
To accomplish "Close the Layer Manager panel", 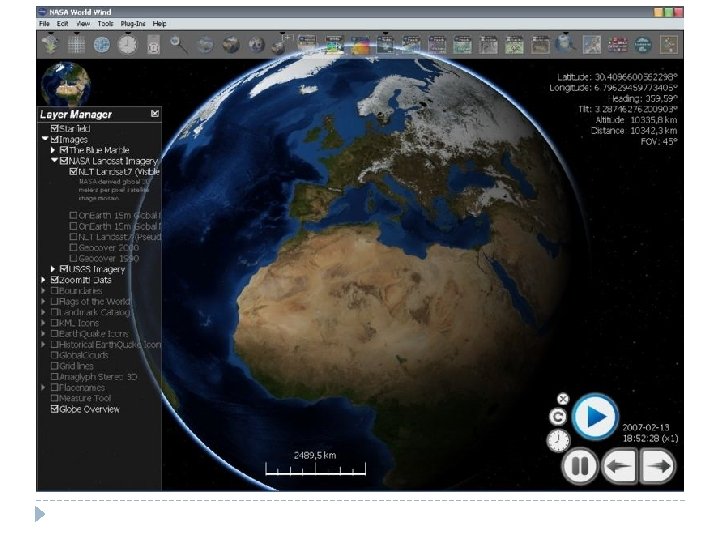I will click(x=155, y=113).
